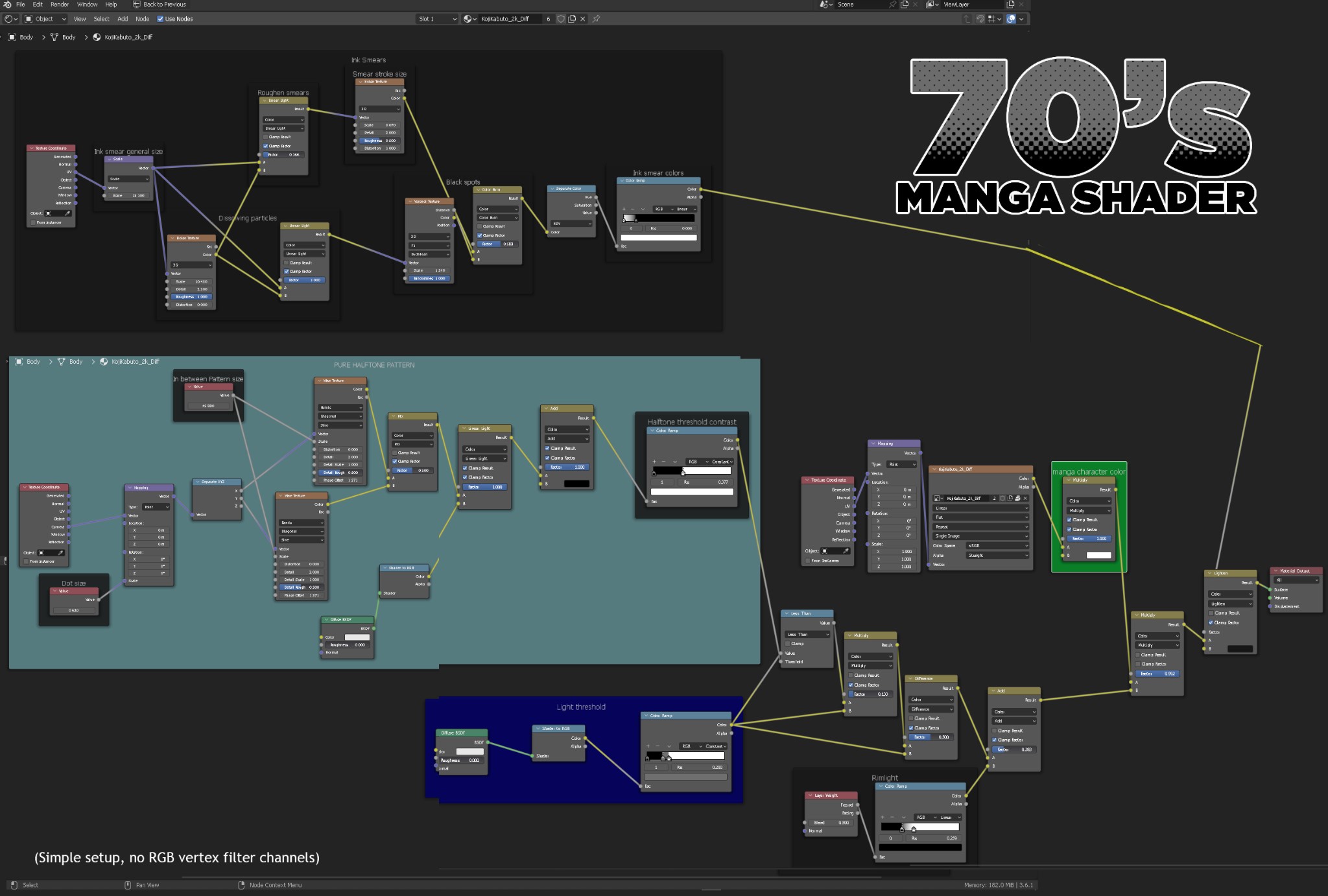Screen dimensions: 1328x896
Task: Open the Add menu in editor header
Action: point(123,19)
